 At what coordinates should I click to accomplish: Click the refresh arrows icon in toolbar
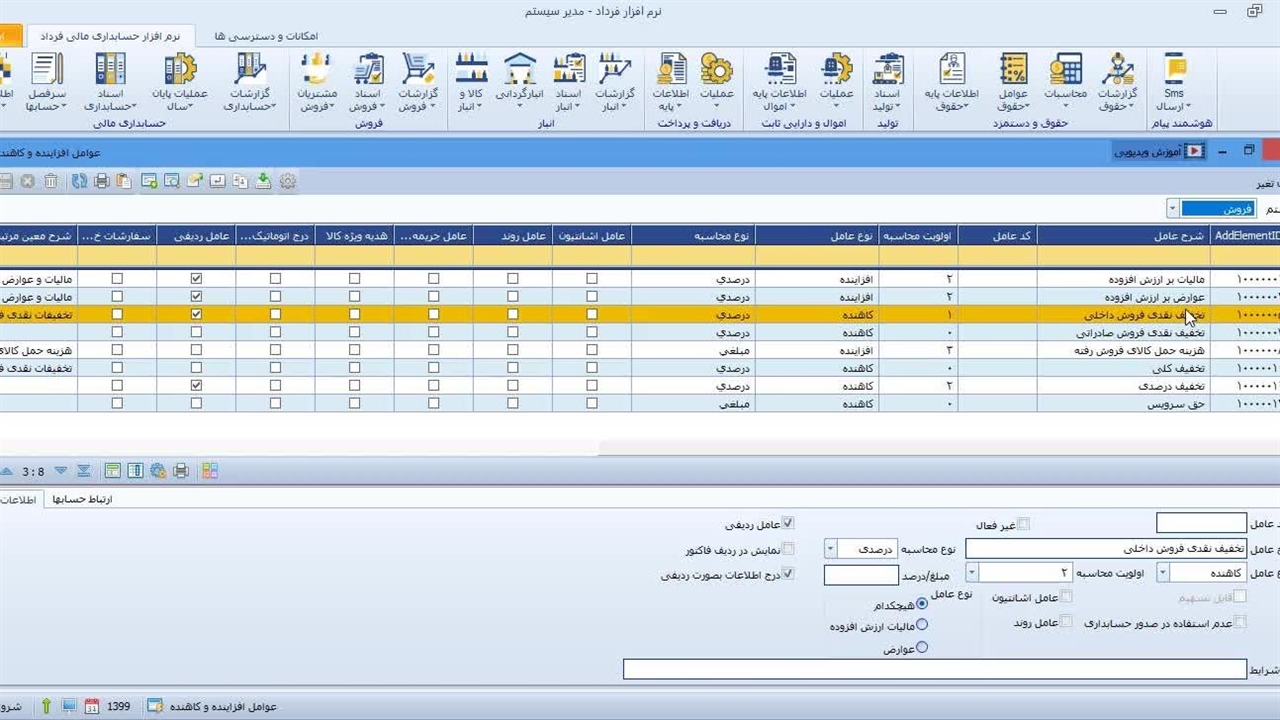coord(78,181)
